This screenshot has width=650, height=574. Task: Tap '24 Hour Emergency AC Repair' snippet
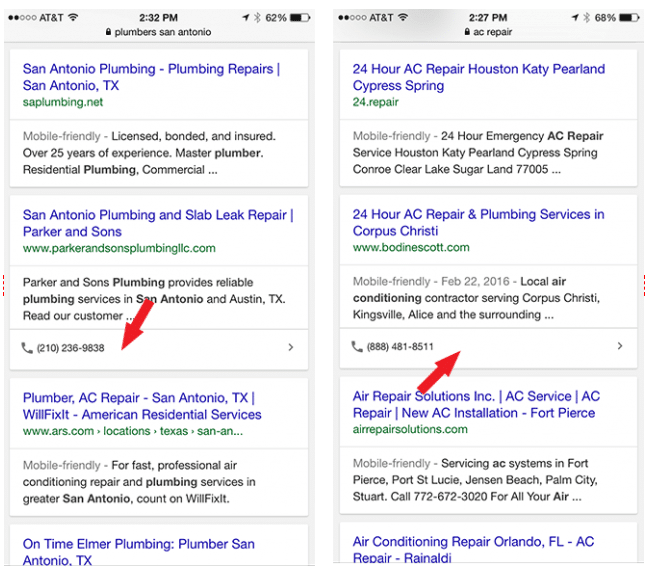[478, 153]
